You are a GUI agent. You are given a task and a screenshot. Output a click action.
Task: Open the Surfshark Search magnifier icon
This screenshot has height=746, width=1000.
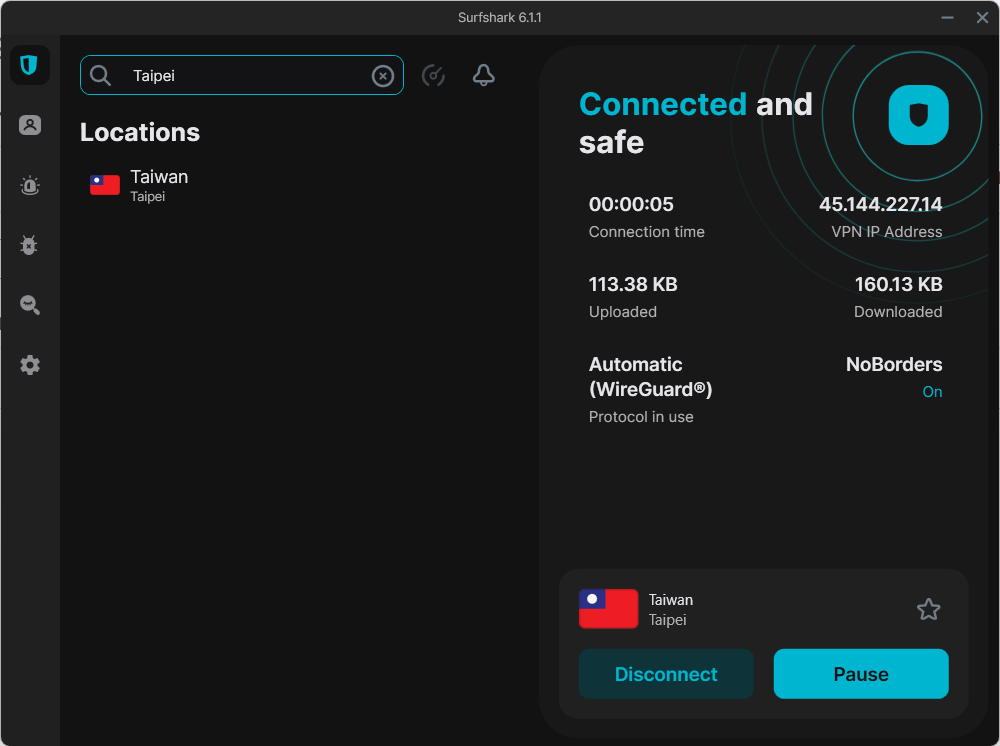click(x=30, y=305)
